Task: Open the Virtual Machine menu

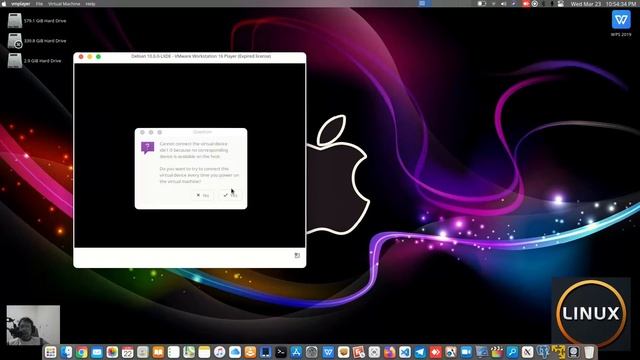Action: 64,4
